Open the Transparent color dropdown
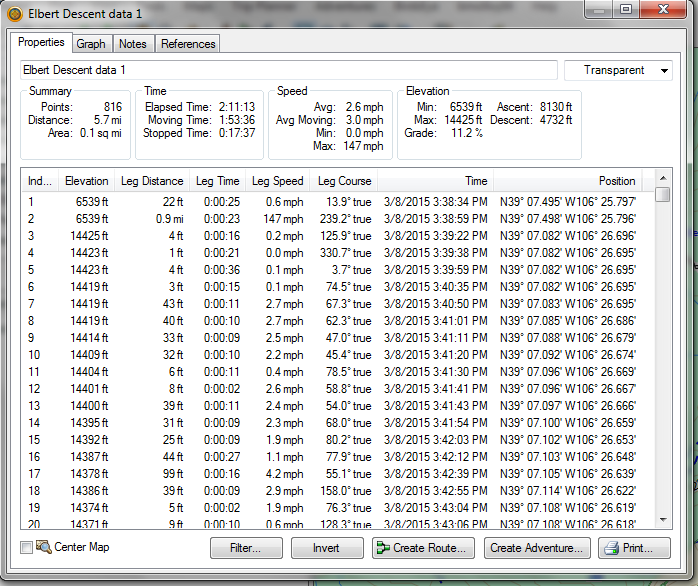Screen dimensions: 698x586 (618, 70)
